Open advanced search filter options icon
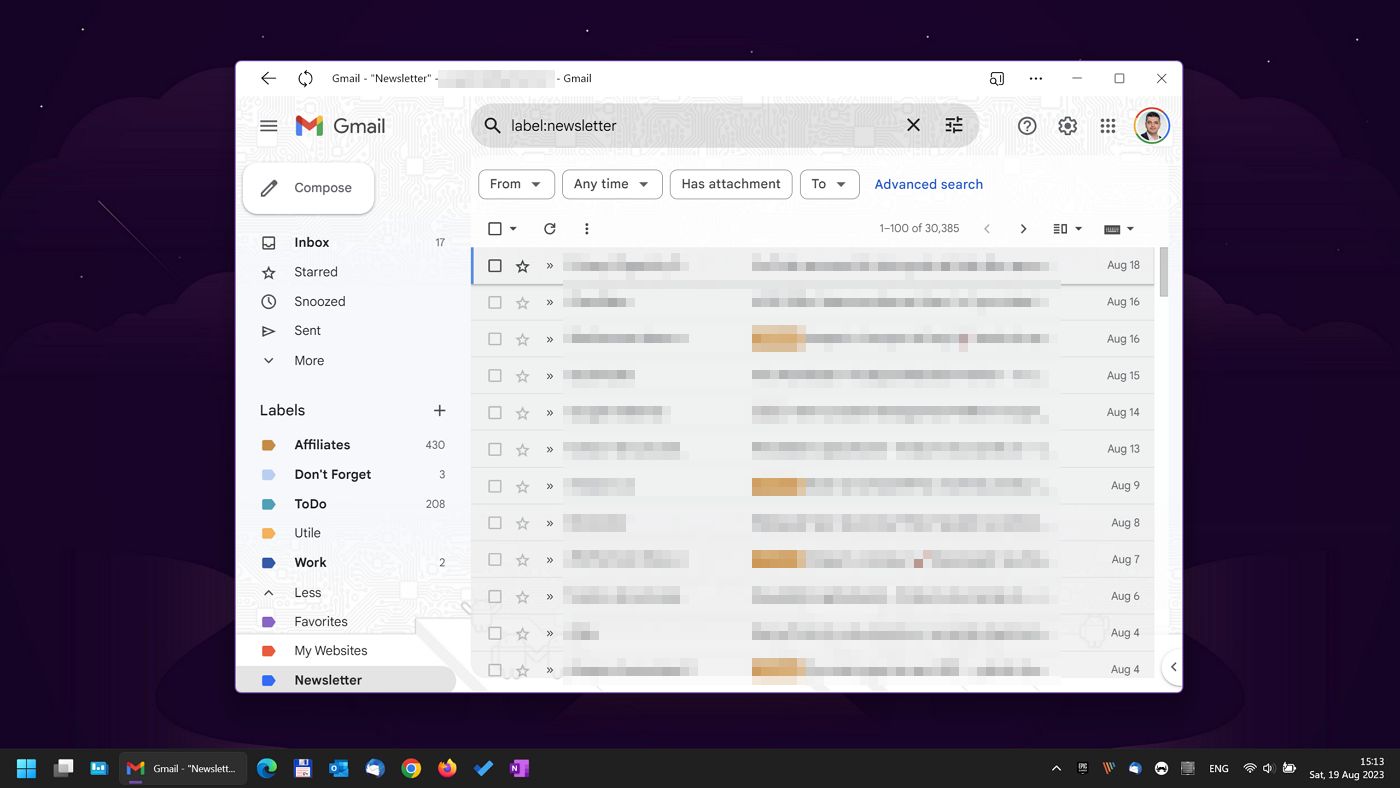The width and height of the screenshot is (1400, 788). click(953, 125)
